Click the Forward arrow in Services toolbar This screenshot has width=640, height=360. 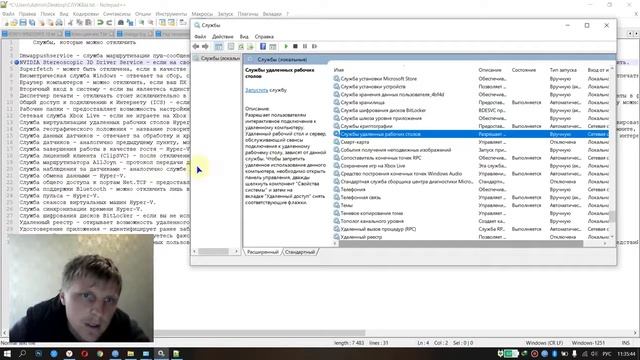tap(205, 47)
